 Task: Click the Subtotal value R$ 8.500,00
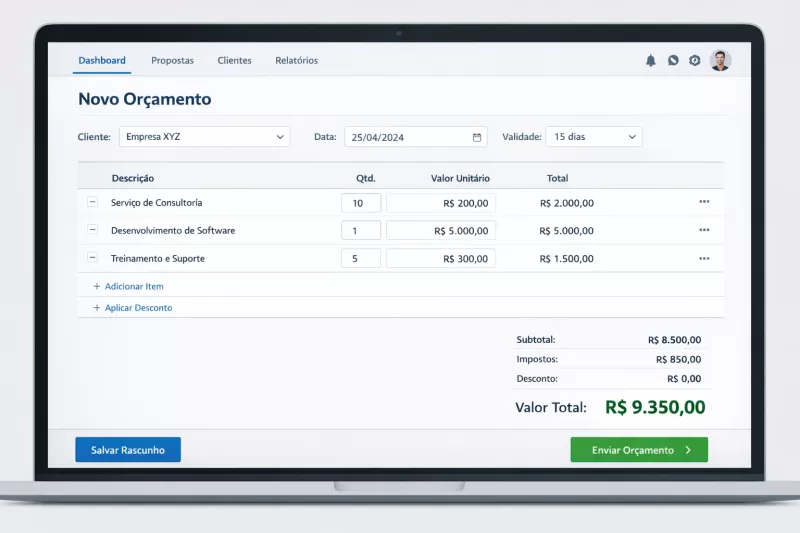[x=674, y=340]
